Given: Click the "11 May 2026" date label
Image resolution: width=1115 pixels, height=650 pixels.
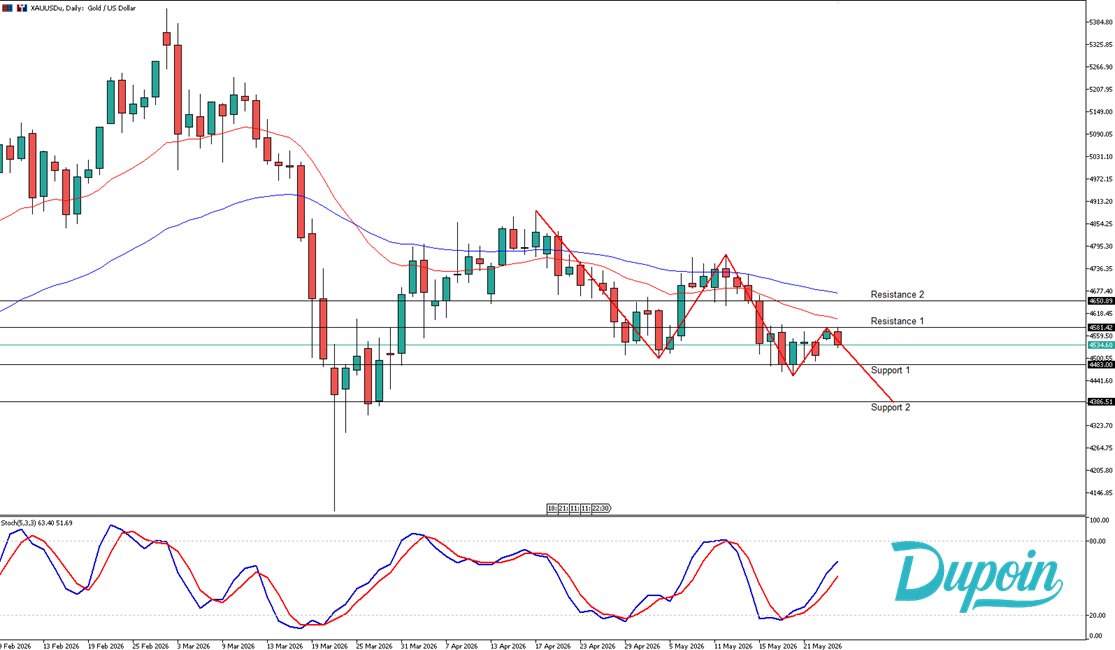Looking at the screenshot, I should click(x=733, y=646).
